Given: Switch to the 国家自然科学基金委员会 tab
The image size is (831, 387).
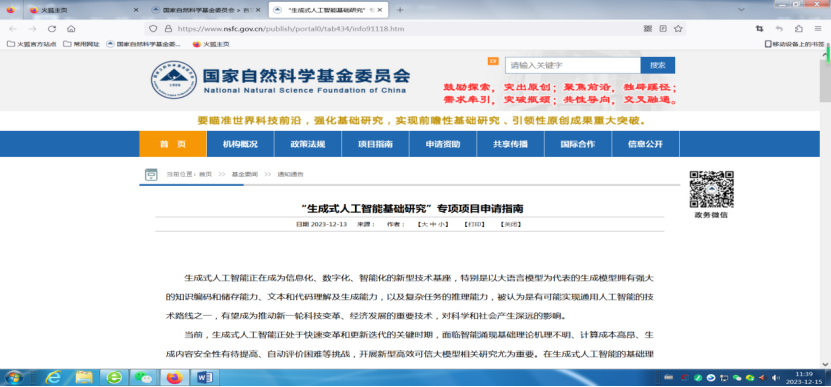Looking at the screenshot, I should point(206,10).
